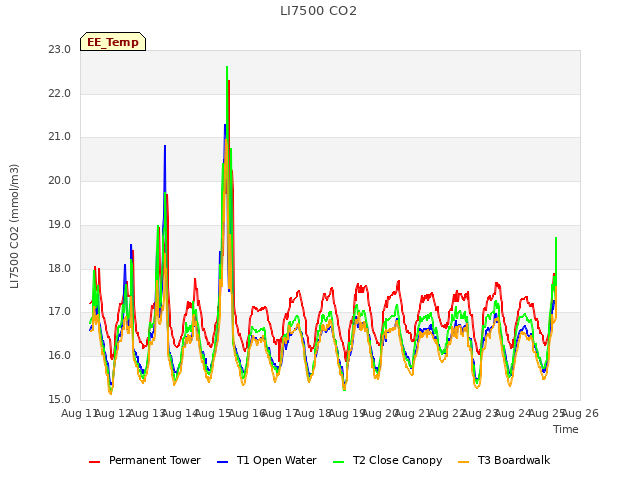Click the Aug 24 x-axis tick label
This screenshot has height=480, width=640.
click(513, 413)
